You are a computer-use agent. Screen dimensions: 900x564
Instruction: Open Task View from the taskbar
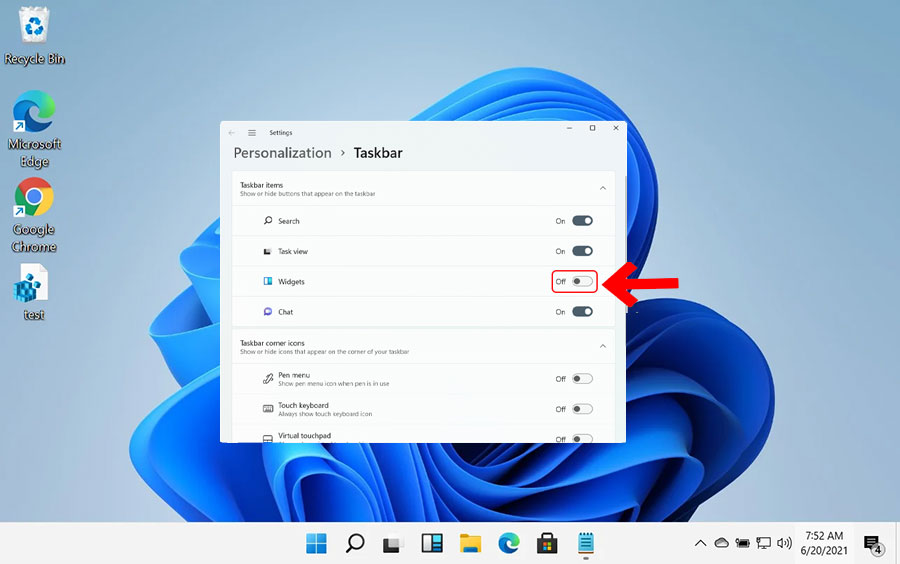pos(393,543)
